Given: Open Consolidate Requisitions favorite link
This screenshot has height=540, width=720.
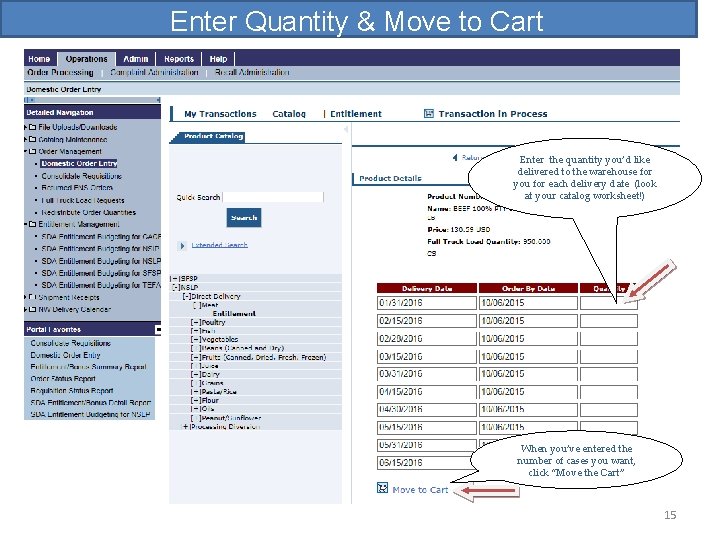Looking at the screenshot, I should pyautogui.click(x=71, y=343).
